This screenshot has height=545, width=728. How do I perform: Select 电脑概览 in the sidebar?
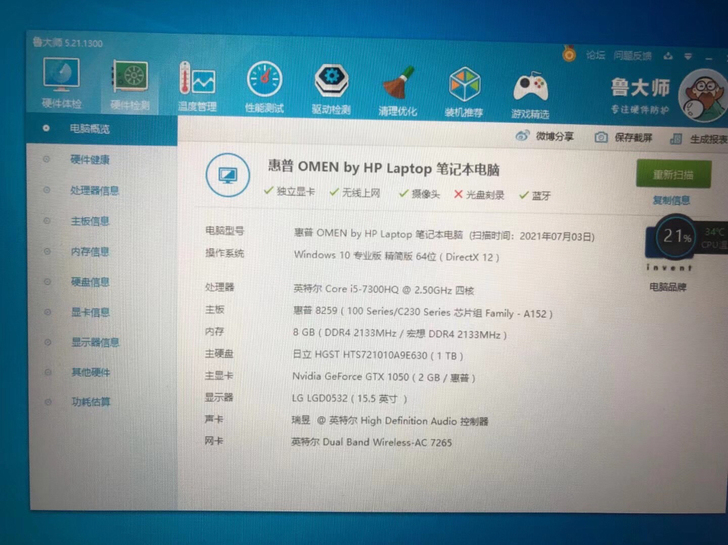tap(102, 129)
